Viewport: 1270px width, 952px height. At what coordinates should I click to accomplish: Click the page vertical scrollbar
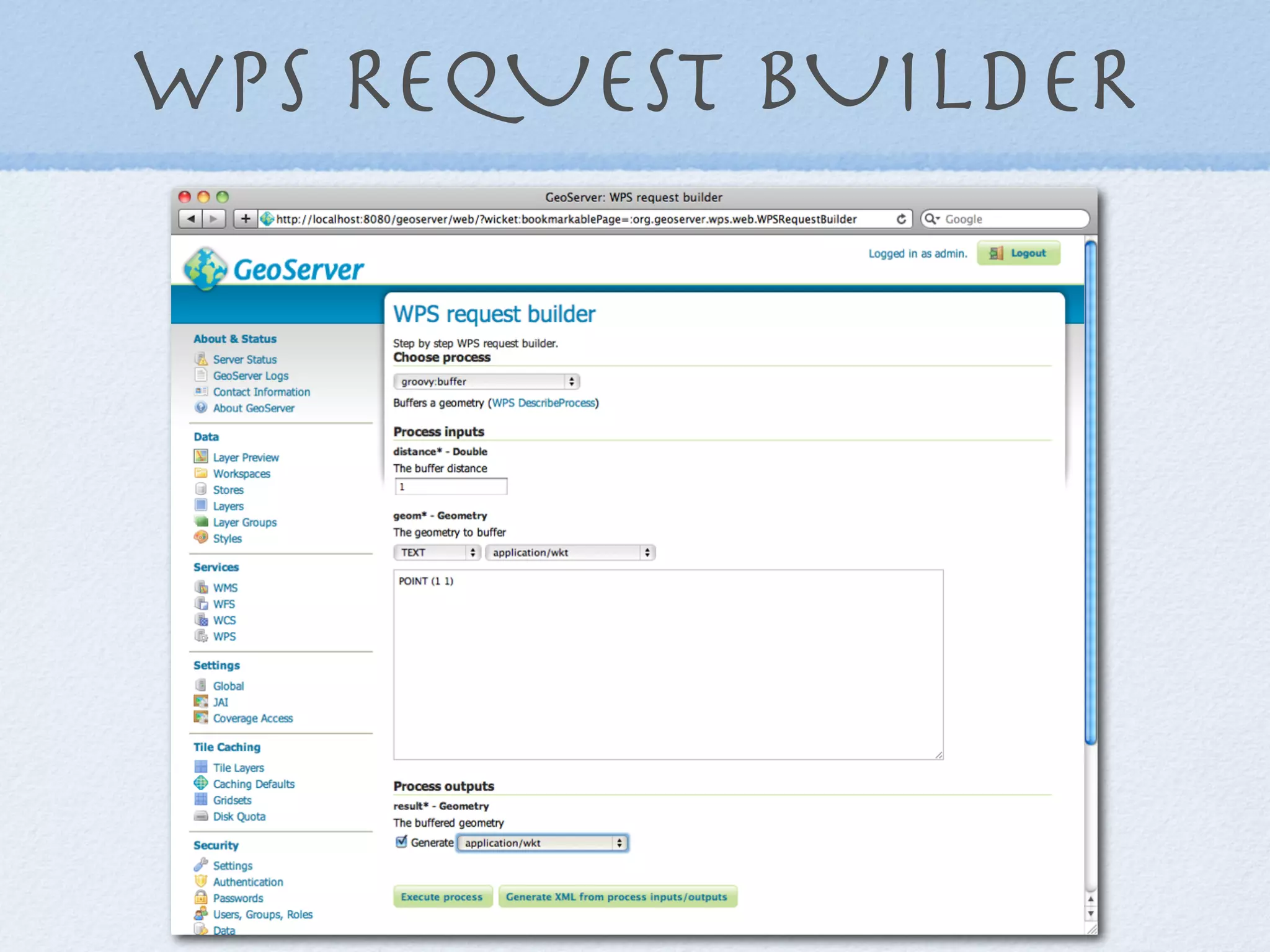(1090, 493)
